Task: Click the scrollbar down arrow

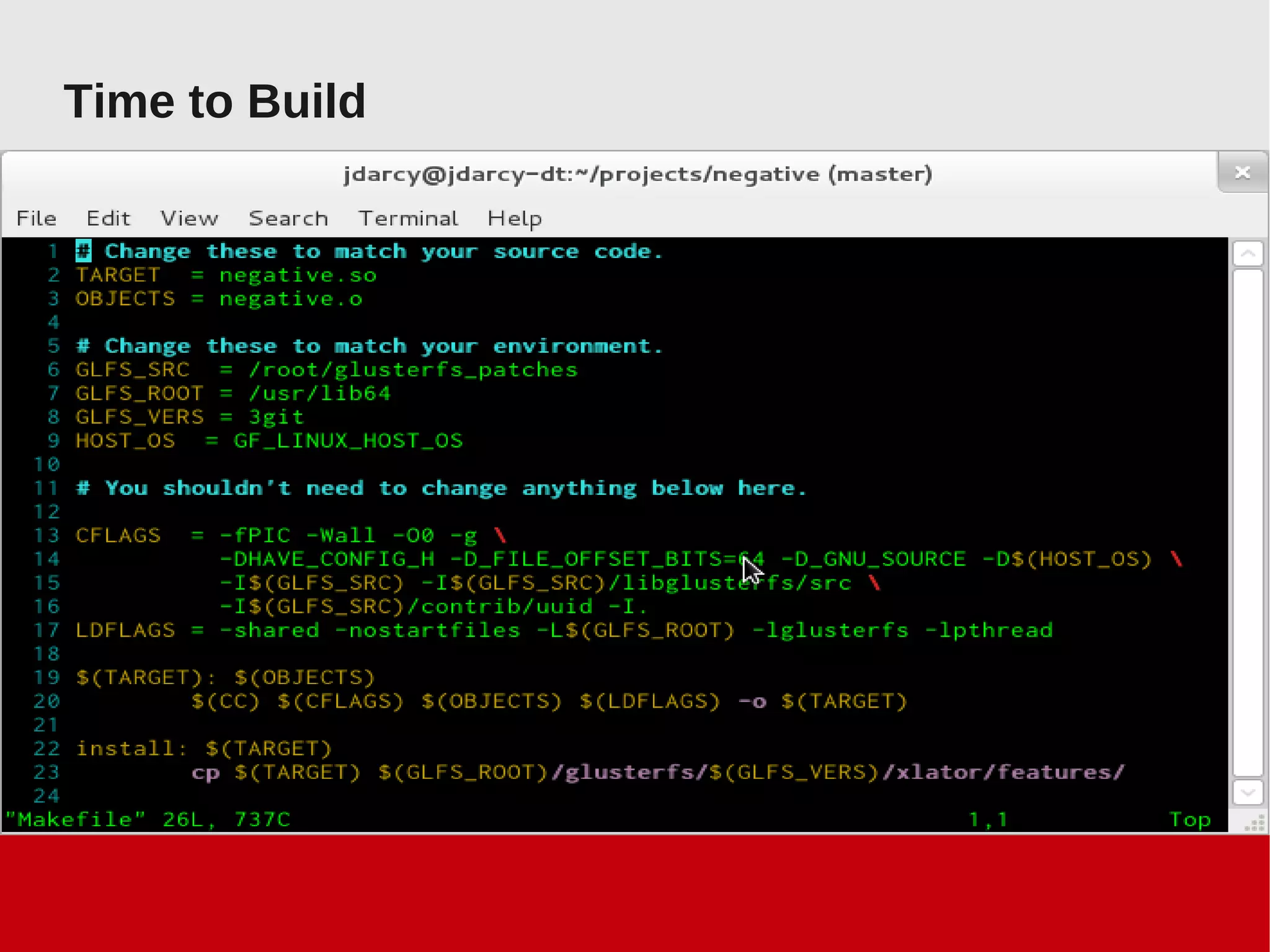Action: (1248, 793)
